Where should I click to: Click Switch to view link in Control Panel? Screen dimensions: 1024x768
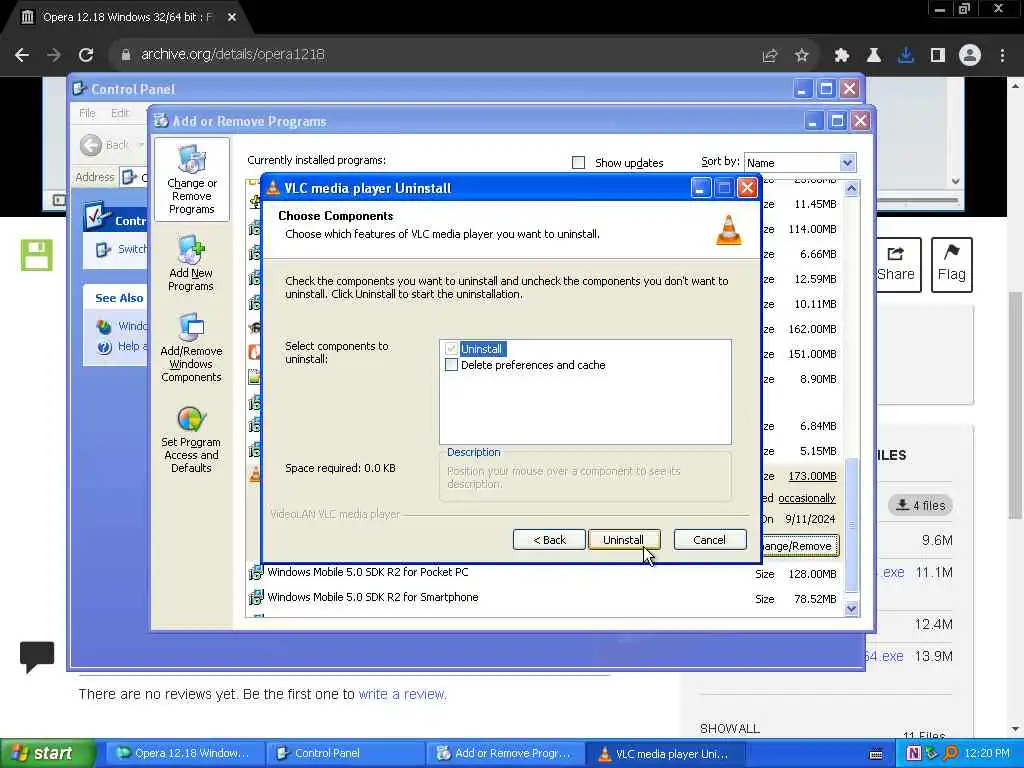coord(122,249)
